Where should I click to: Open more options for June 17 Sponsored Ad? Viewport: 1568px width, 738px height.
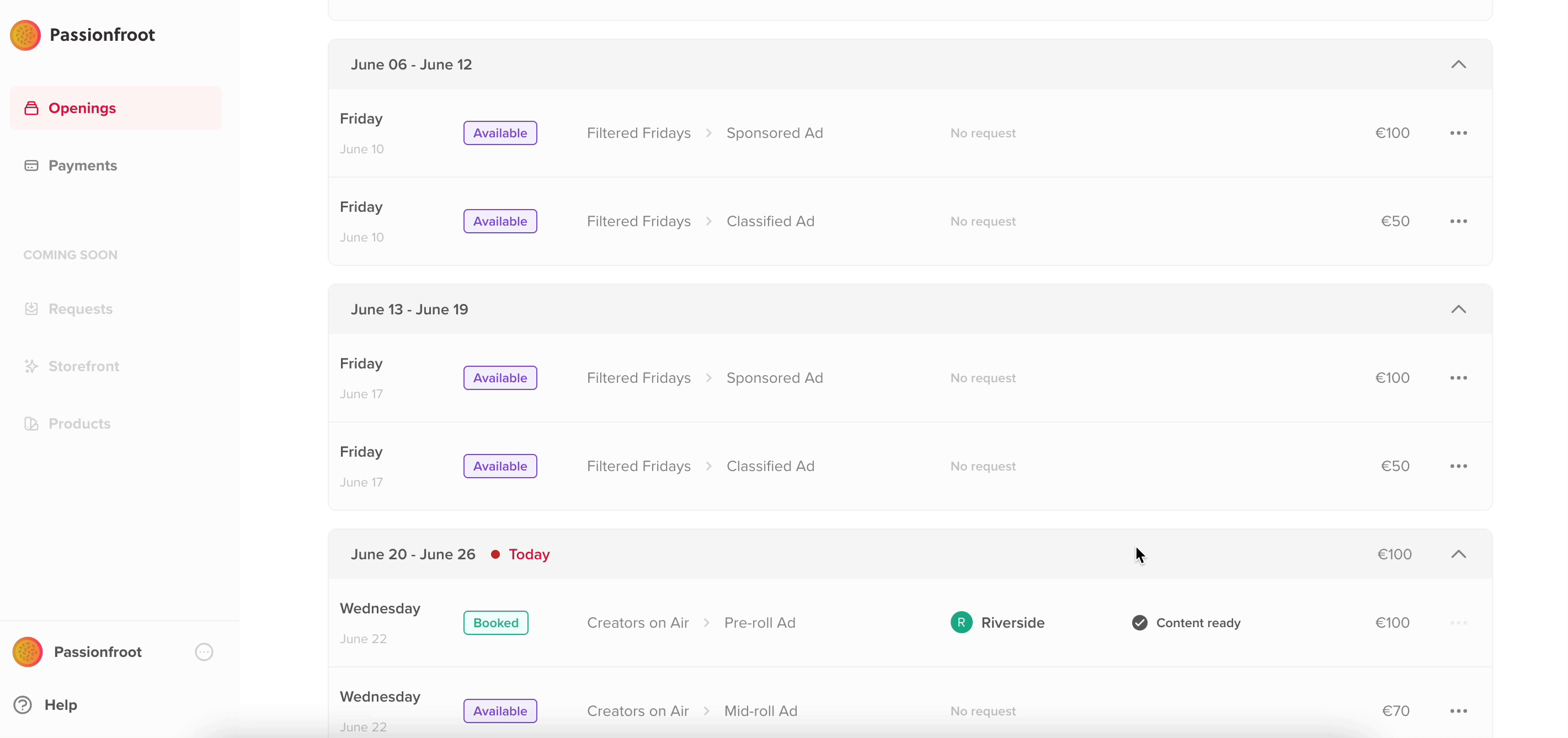pyautogui.click(x=1458, y=378)
